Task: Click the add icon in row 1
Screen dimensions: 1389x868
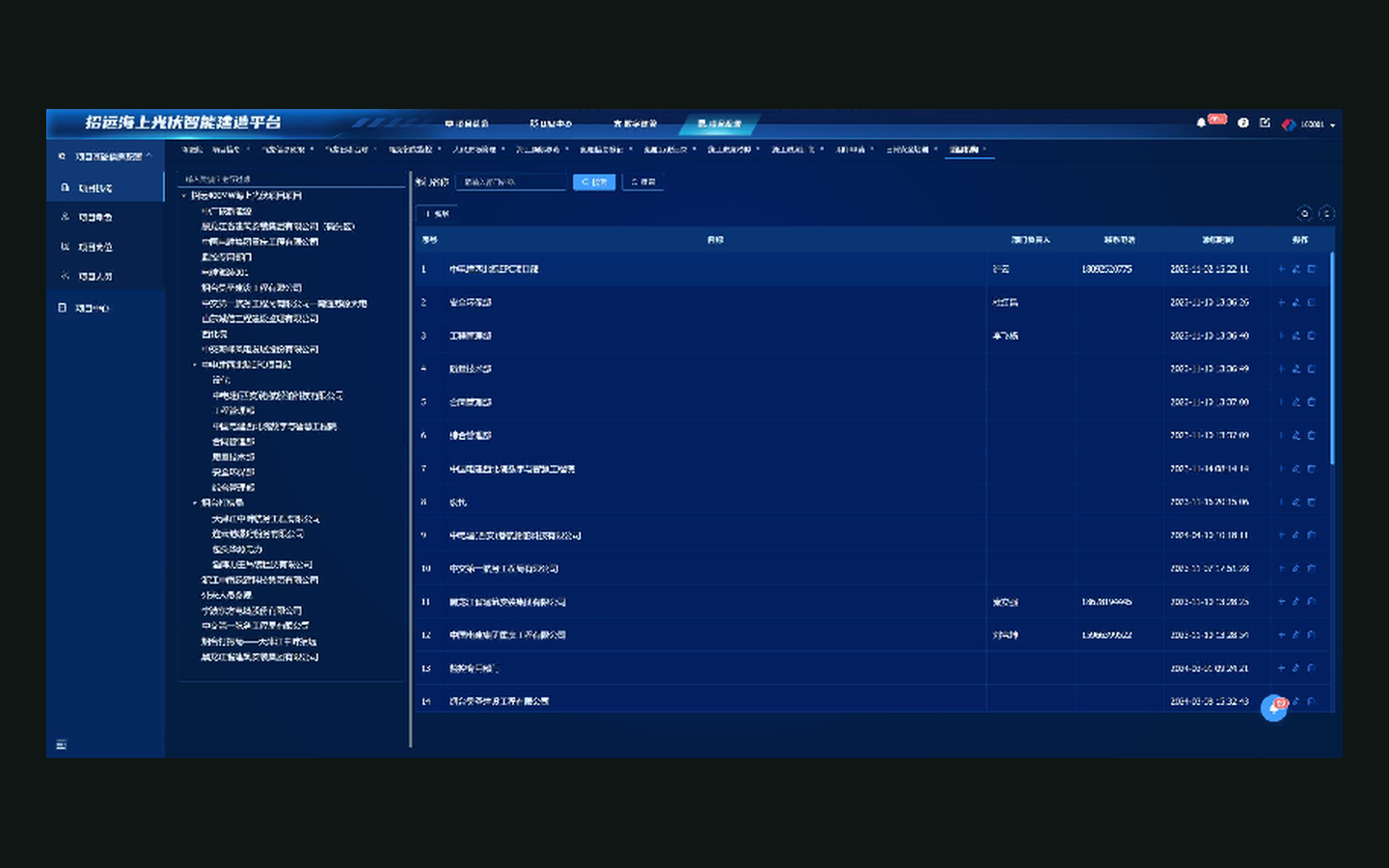Action: coord(1282,269)
